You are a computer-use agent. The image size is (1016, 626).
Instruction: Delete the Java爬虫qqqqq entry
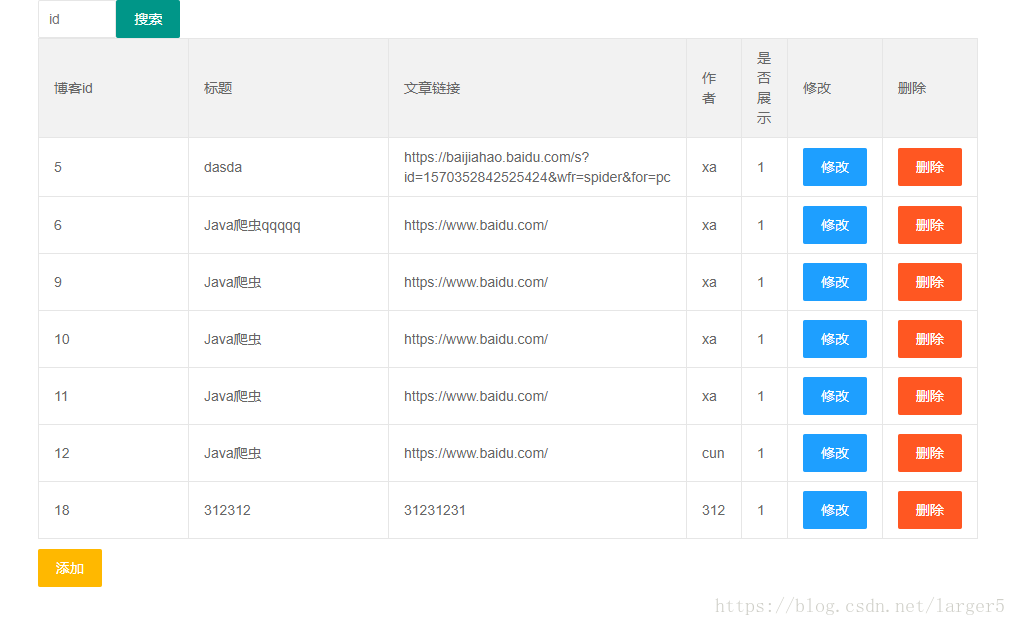929,224
